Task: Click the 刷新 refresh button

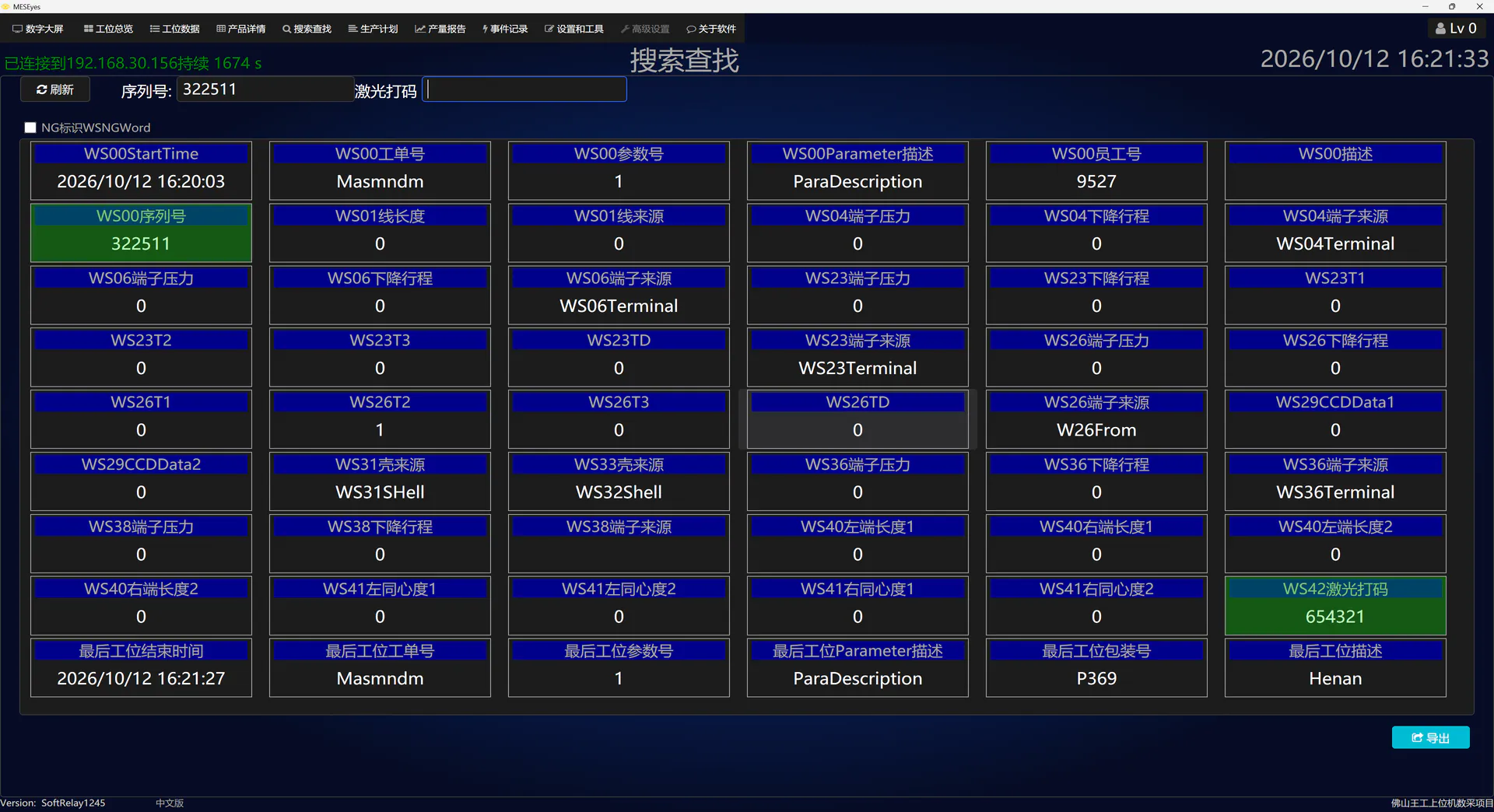Action: click(55, 89)
